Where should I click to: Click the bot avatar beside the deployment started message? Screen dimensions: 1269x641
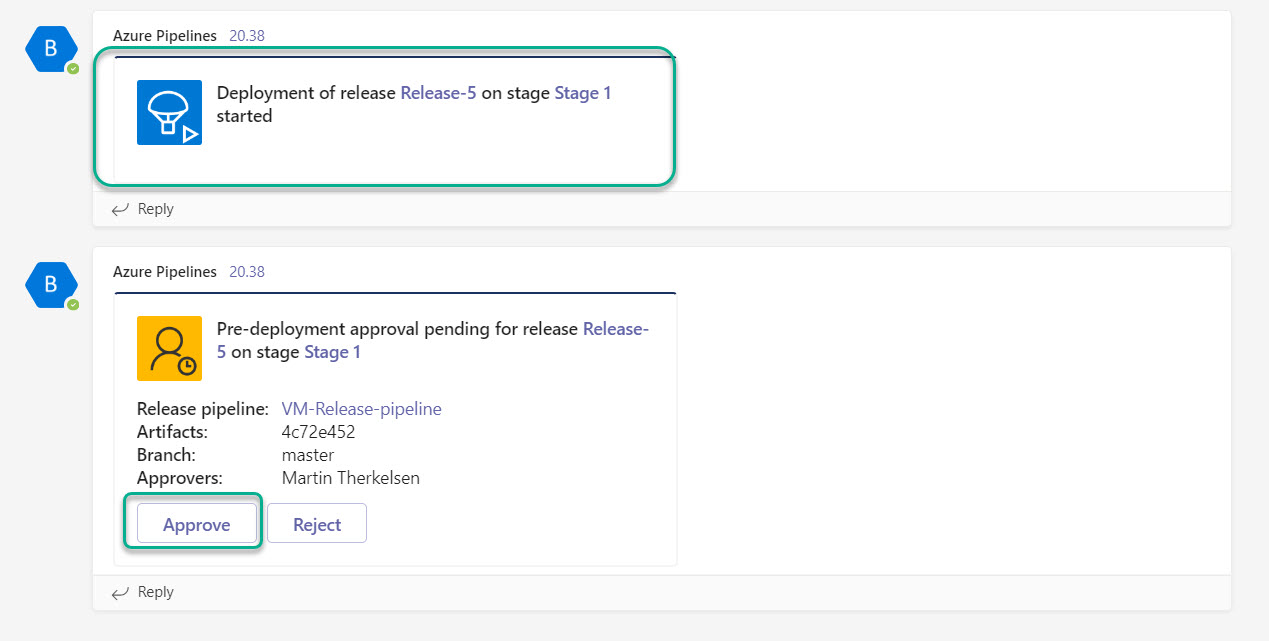52,50
